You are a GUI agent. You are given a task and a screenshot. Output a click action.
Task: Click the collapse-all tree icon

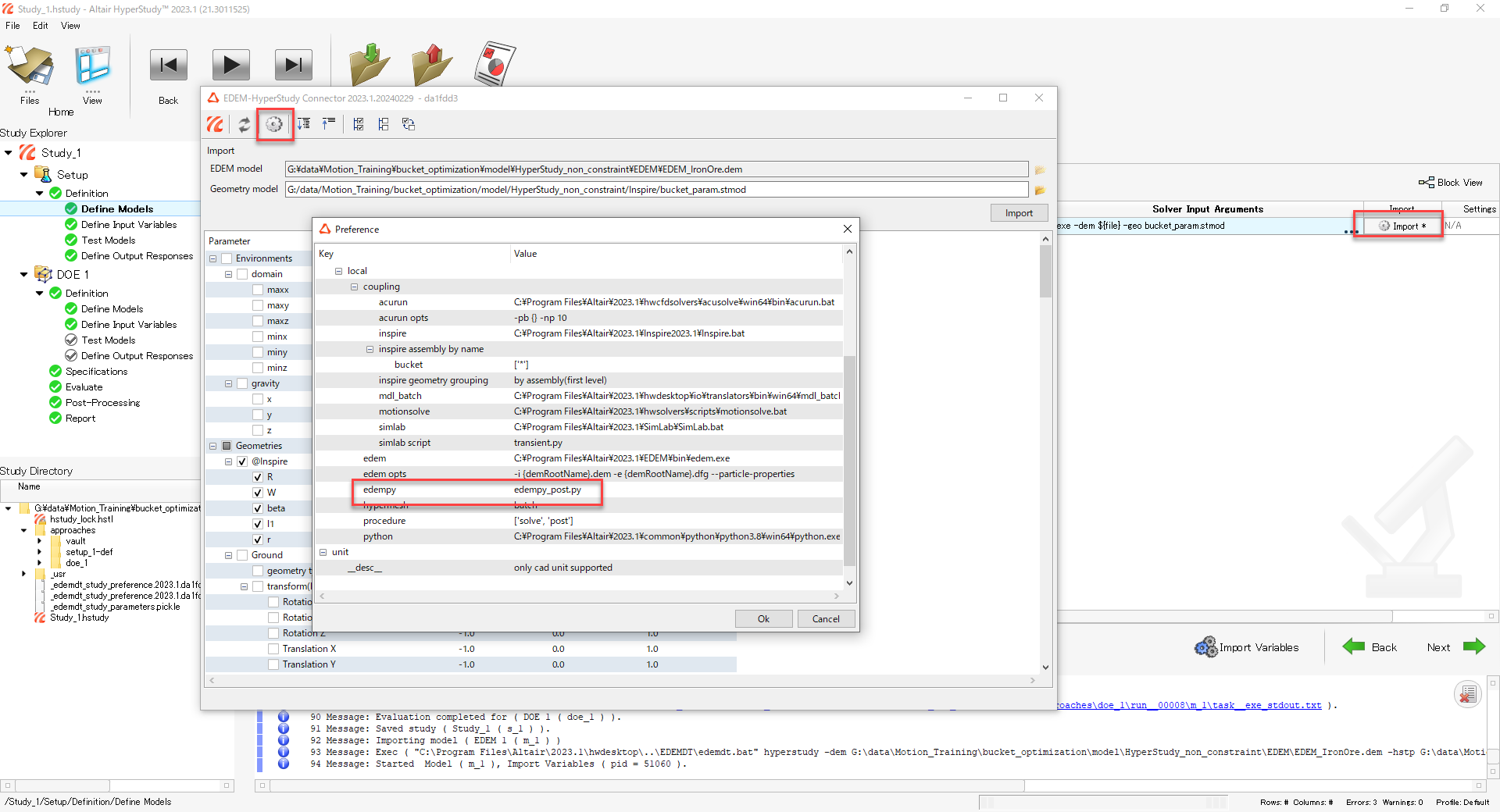(329, 123)
